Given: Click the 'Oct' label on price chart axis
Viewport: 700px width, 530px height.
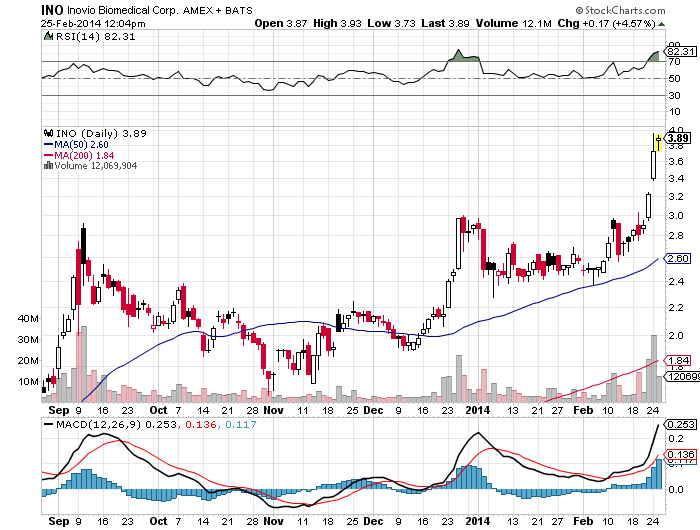Looking at the screenshot, I should coord(158,410).
